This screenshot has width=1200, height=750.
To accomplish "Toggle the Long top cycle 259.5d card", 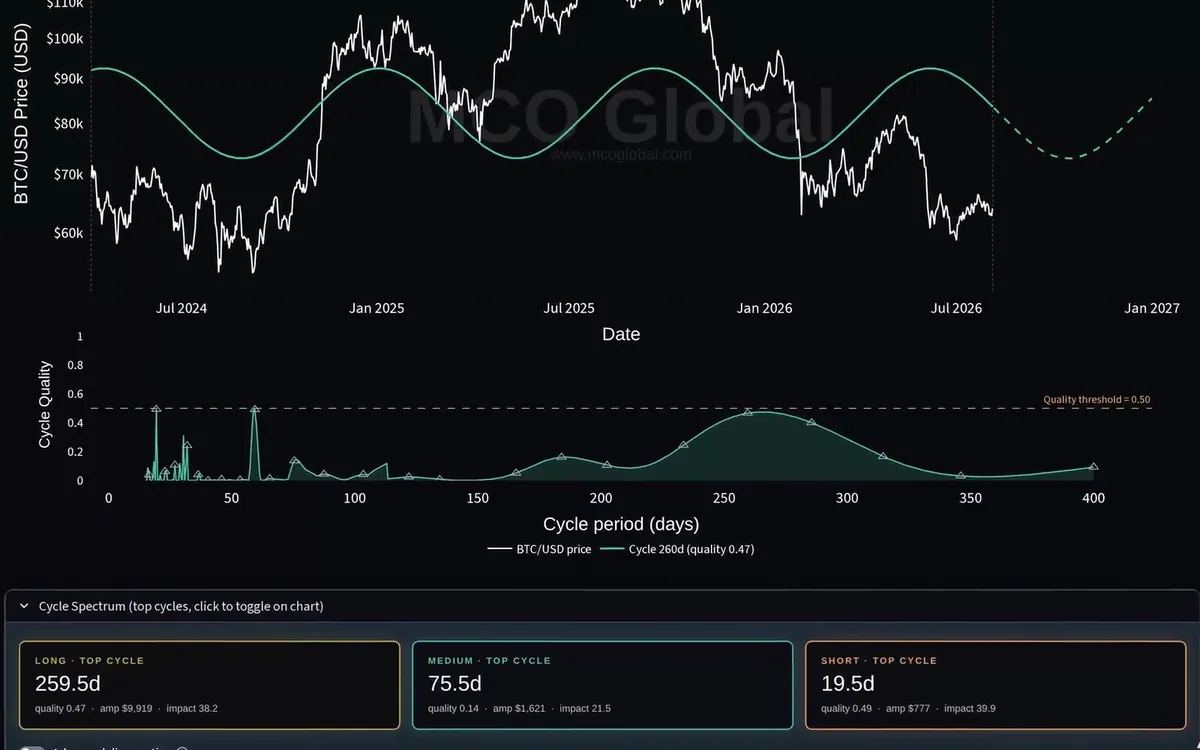I will pos(209,685).
